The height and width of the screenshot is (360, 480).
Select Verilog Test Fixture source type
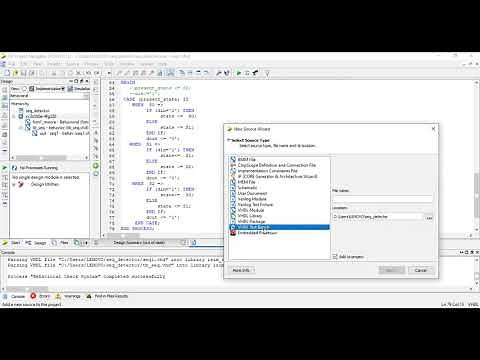click(255, 205)
